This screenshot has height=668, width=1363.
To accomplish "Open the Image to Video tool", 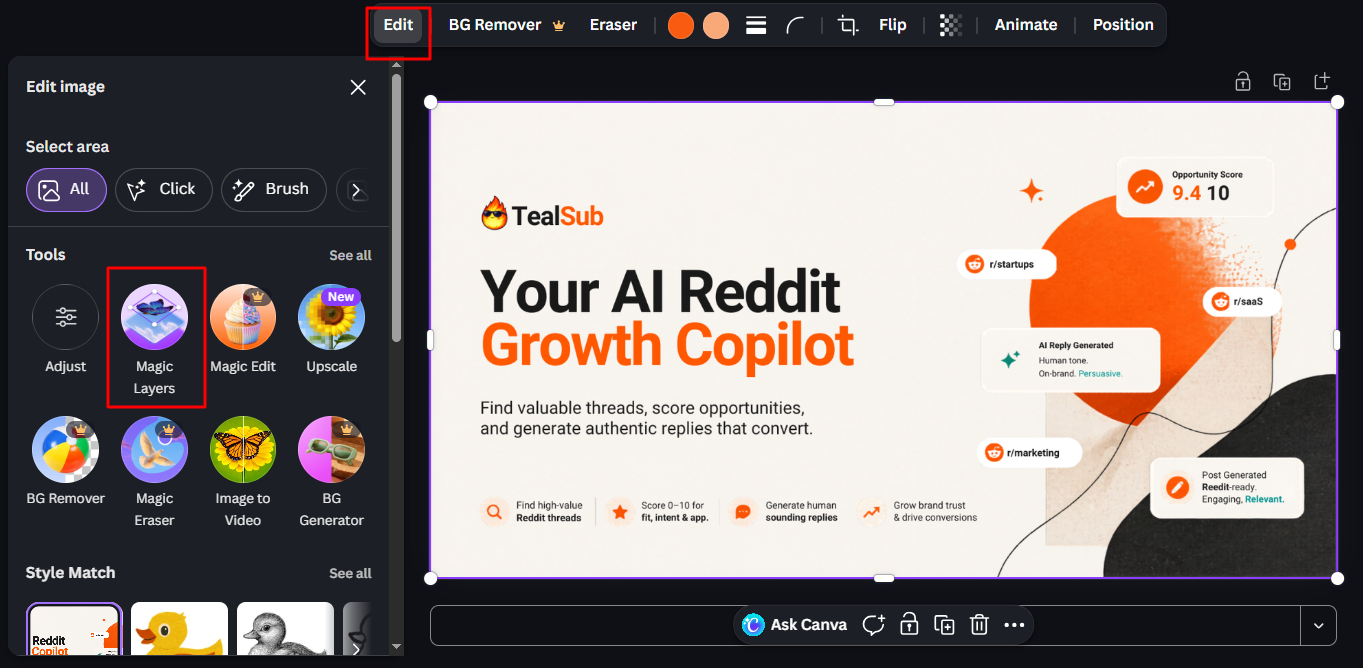I will [x=243, y=472].
